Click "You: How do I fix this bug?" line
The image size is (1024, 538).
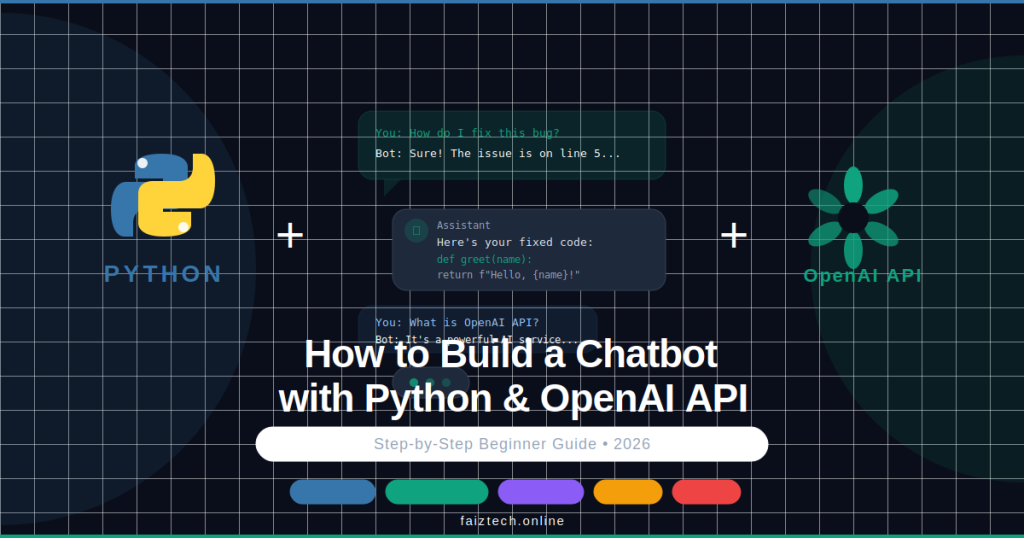click(467, 133)
